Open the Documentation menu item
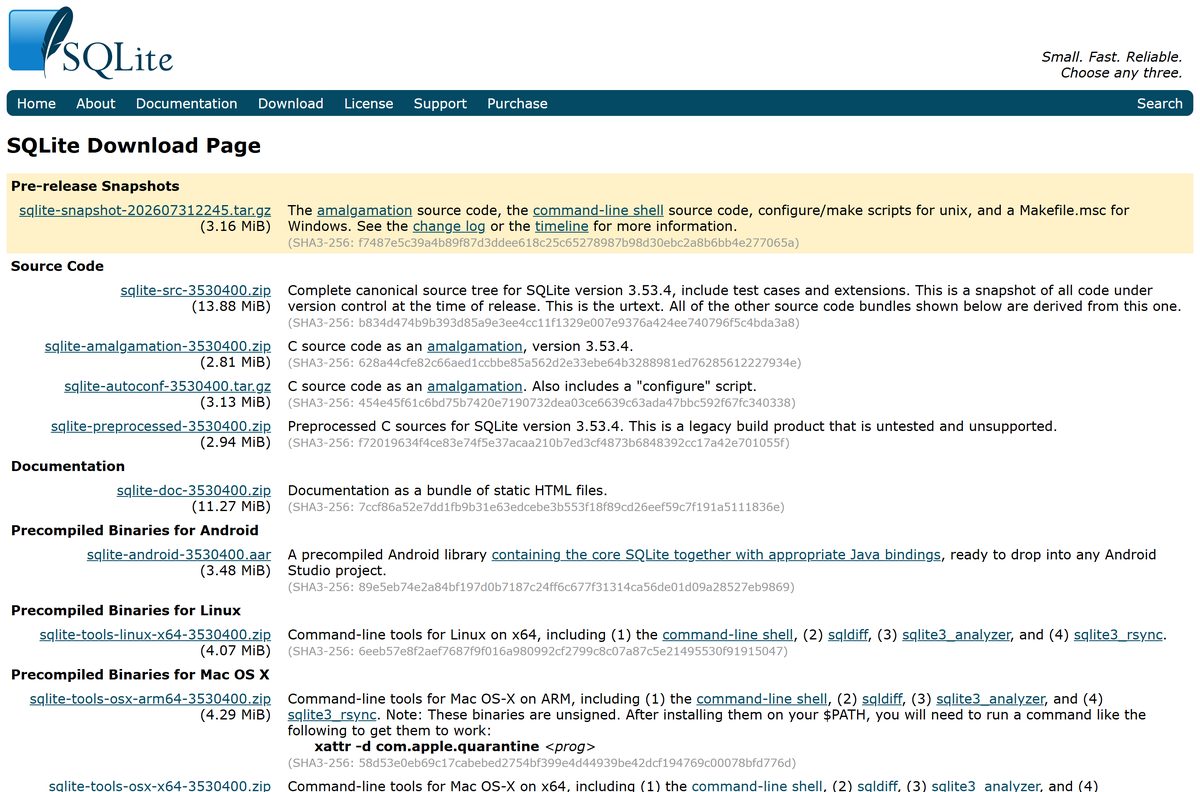The width and height of the screenshot is (1200, 792). [x=187, y=103]
